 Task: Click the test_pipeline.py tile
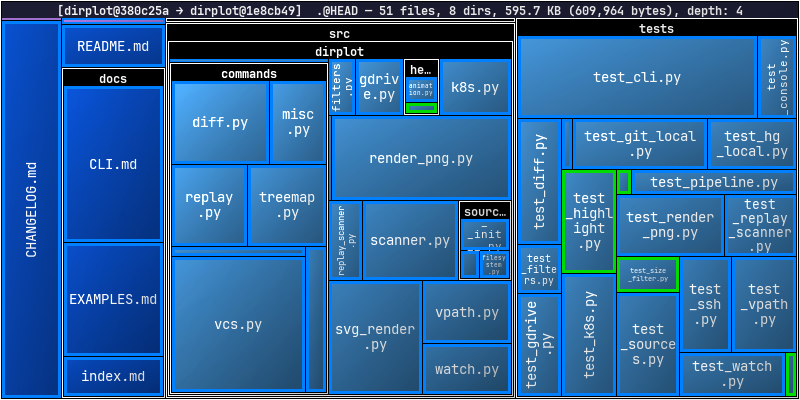pyautogui.click(x=714, y=183)
